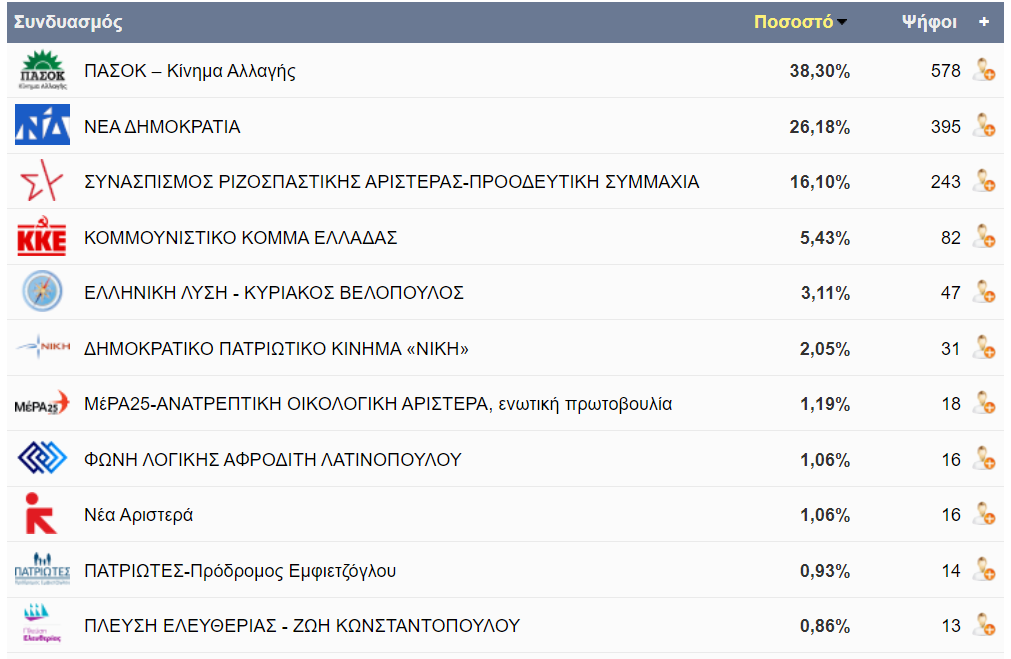This screenshot has width=1011, height=659.
Task: Select the ΝΙΚΗ movement logo
Action: (x=41, y=347)
